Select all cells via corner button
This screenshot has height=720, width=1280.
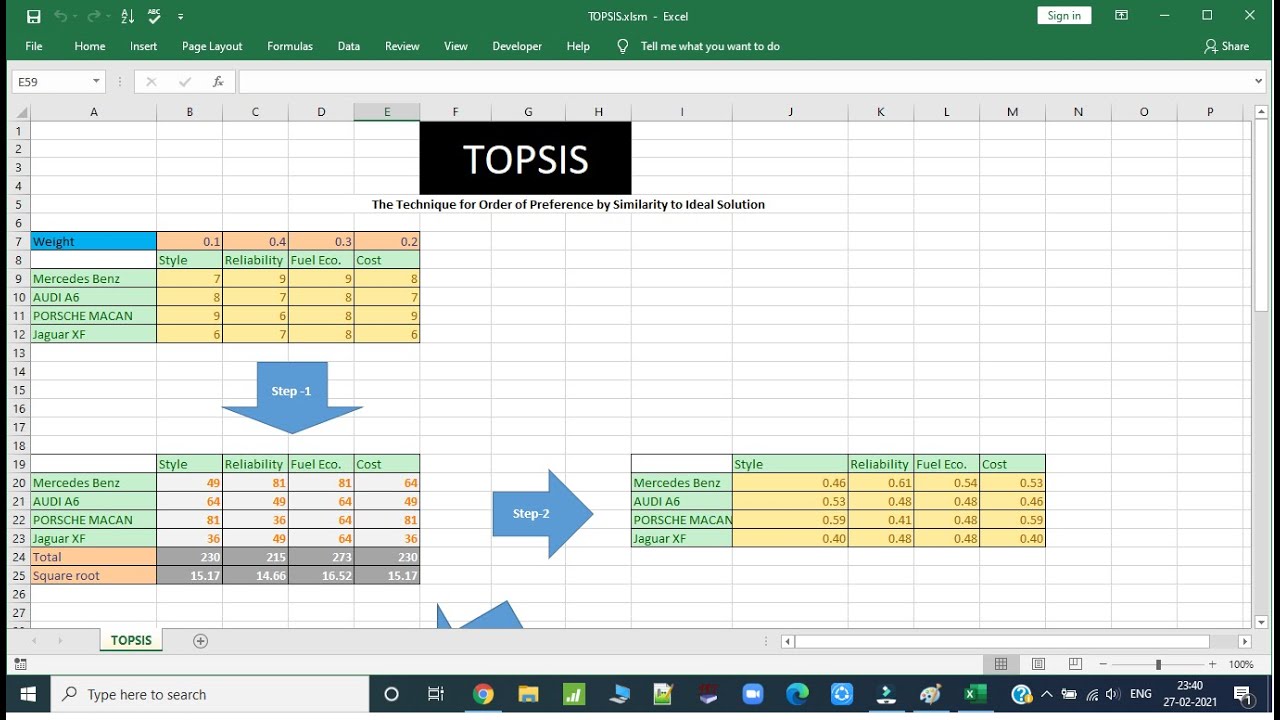(20, 112)
